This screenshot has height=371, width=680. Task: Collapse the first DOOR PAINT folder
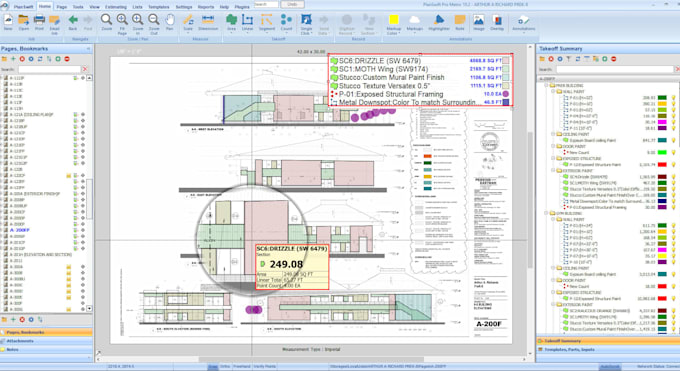point(553,147)
